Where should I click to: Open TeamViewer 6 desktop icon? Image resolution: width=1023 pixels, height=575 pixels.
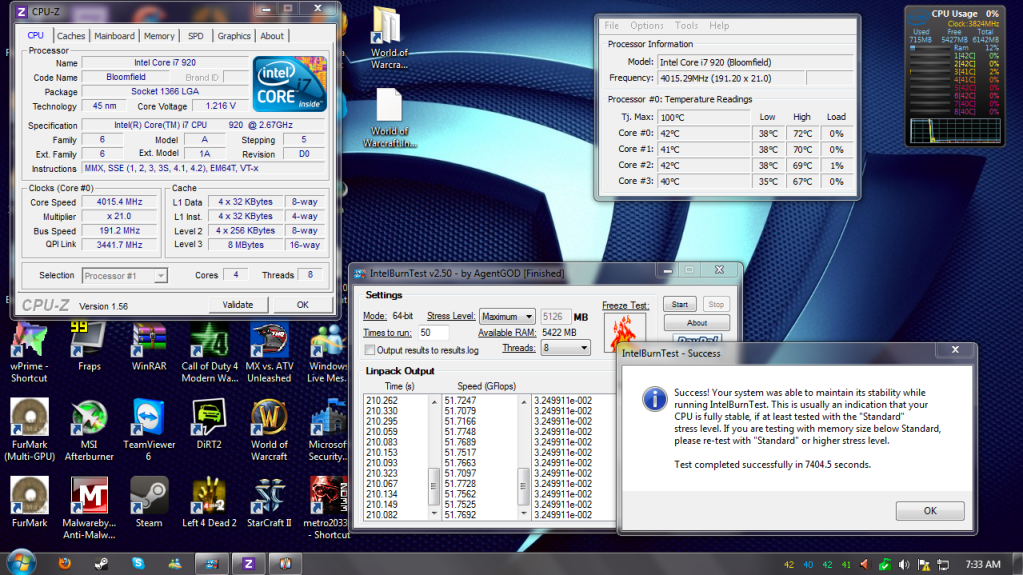coord(149,418)
